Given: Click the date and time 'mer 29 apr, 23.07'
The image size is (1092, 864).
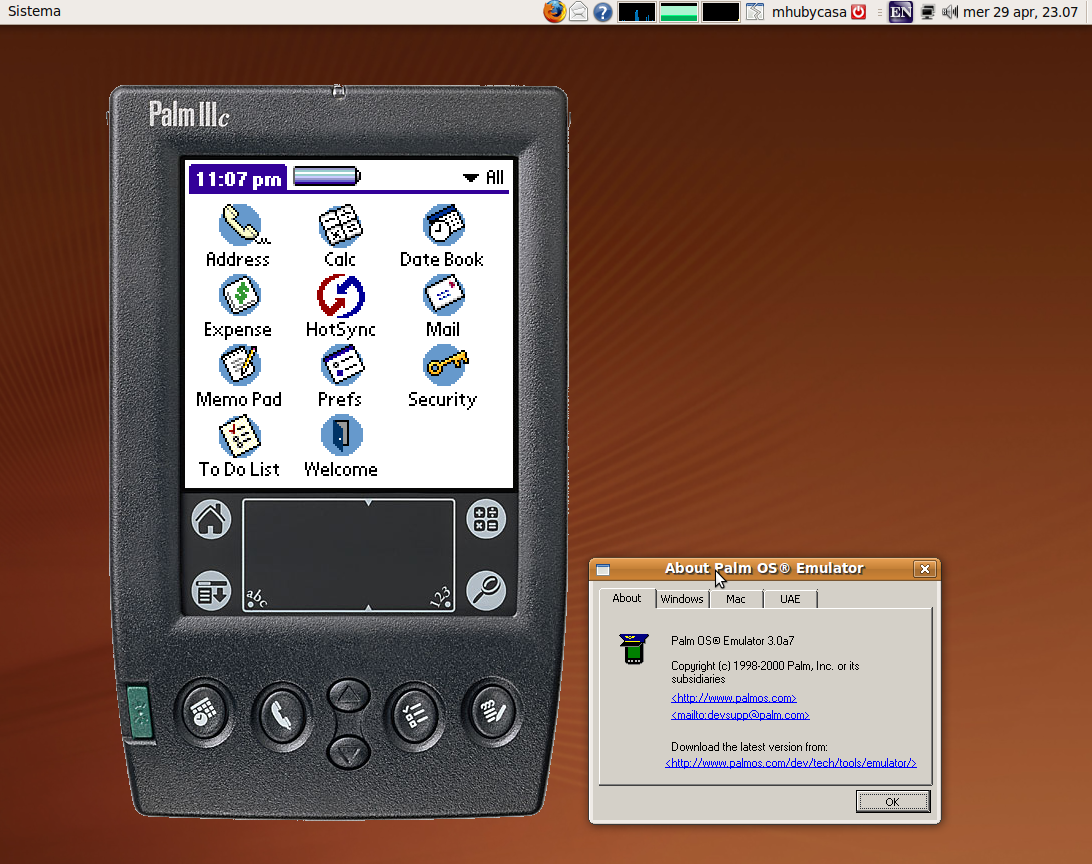Looking at the screenshot, I should click(x=1020, y=12).
